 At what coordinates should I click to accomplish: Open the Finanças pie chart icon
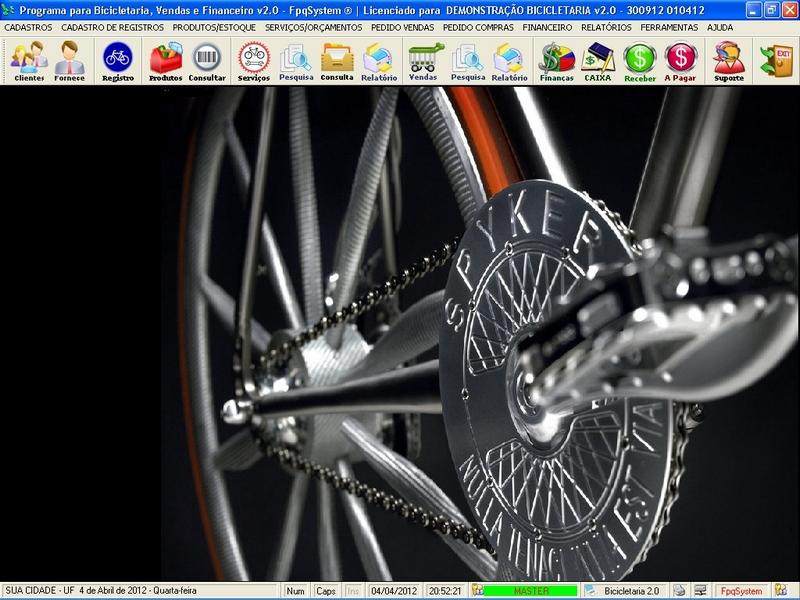pyautogui.click(x=557, y=61)
